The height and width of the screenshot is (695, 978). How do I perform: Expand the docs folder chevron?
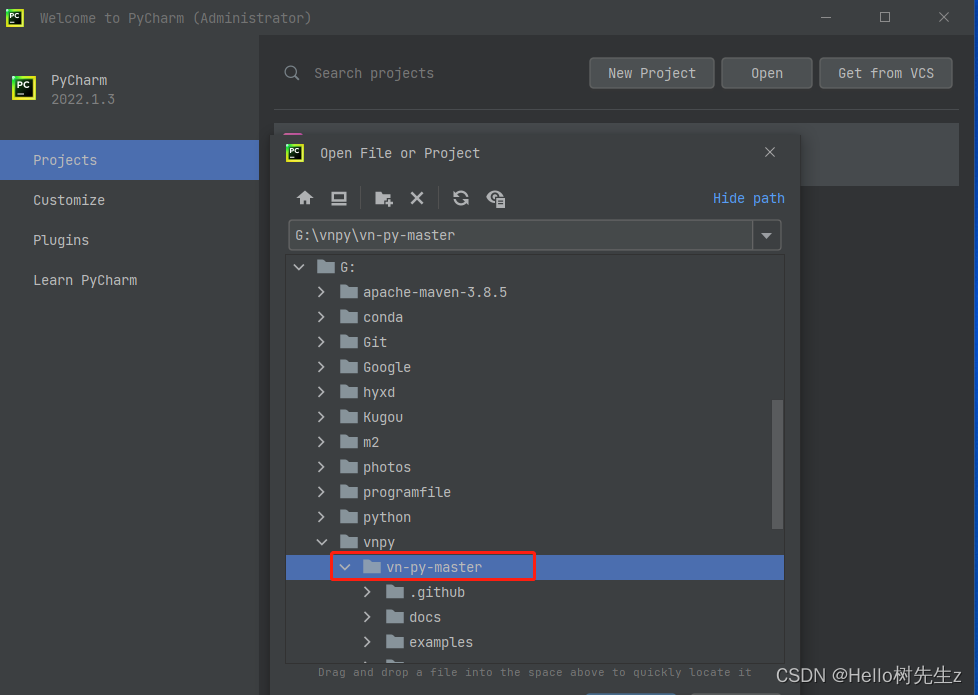pos(367,616)
